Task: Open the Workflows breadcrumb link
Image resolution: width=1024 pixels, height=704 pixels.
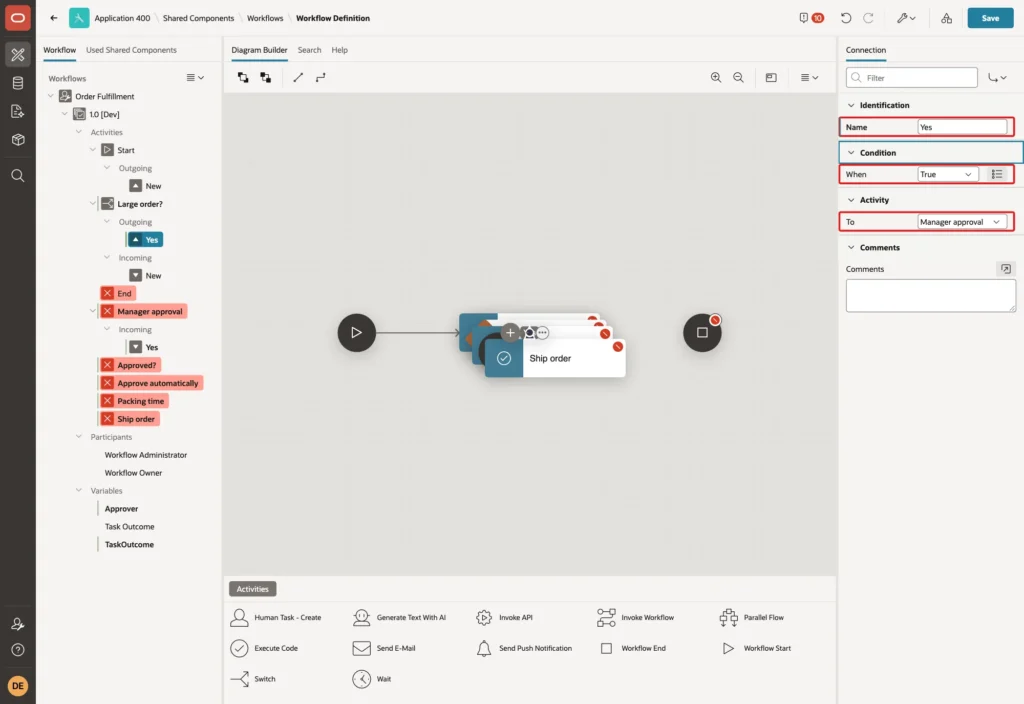Action: click(x=265, y=18)
